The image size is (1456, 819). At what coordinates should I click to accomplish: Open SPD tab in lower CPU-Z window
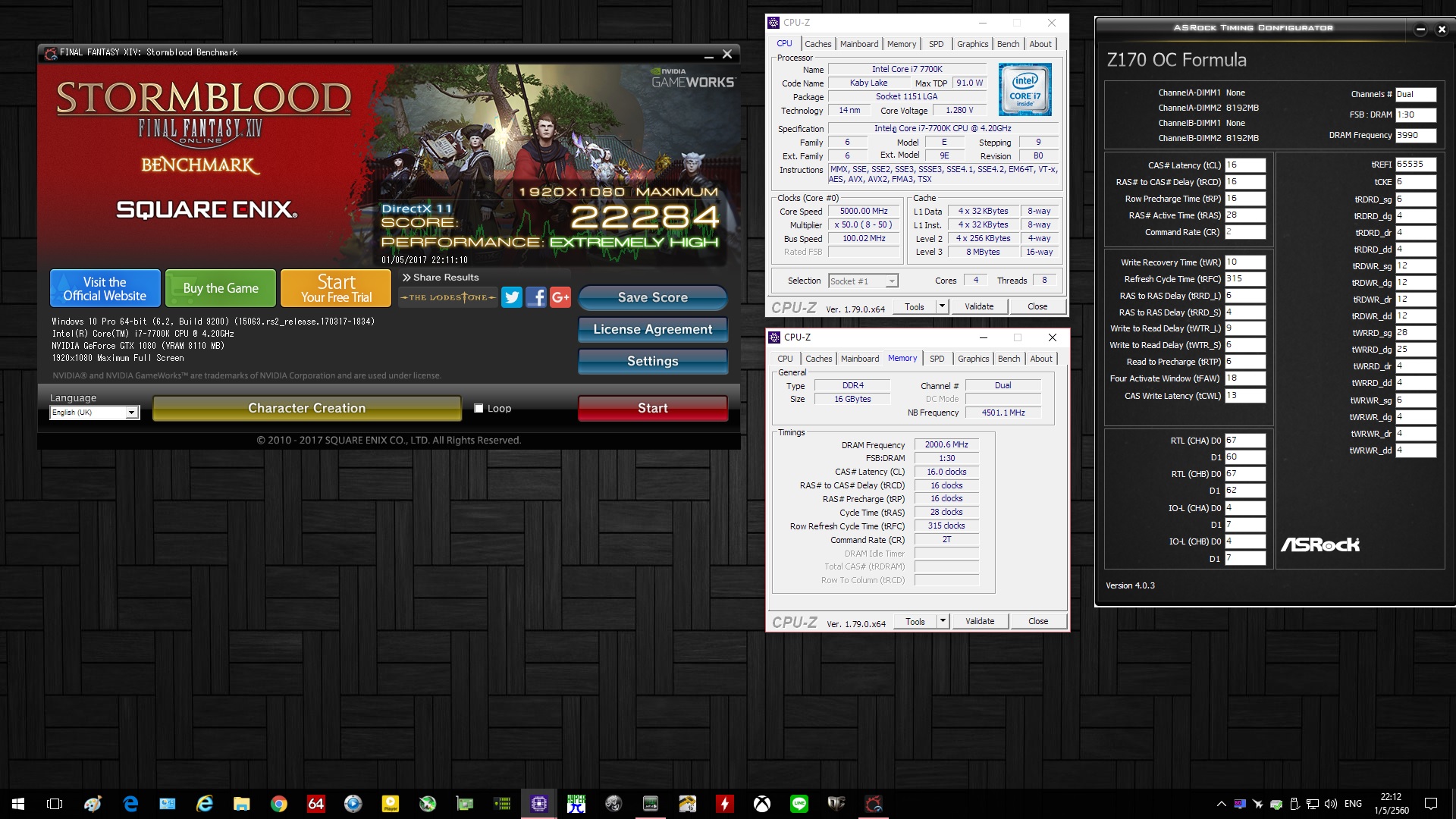pos(937,359)
